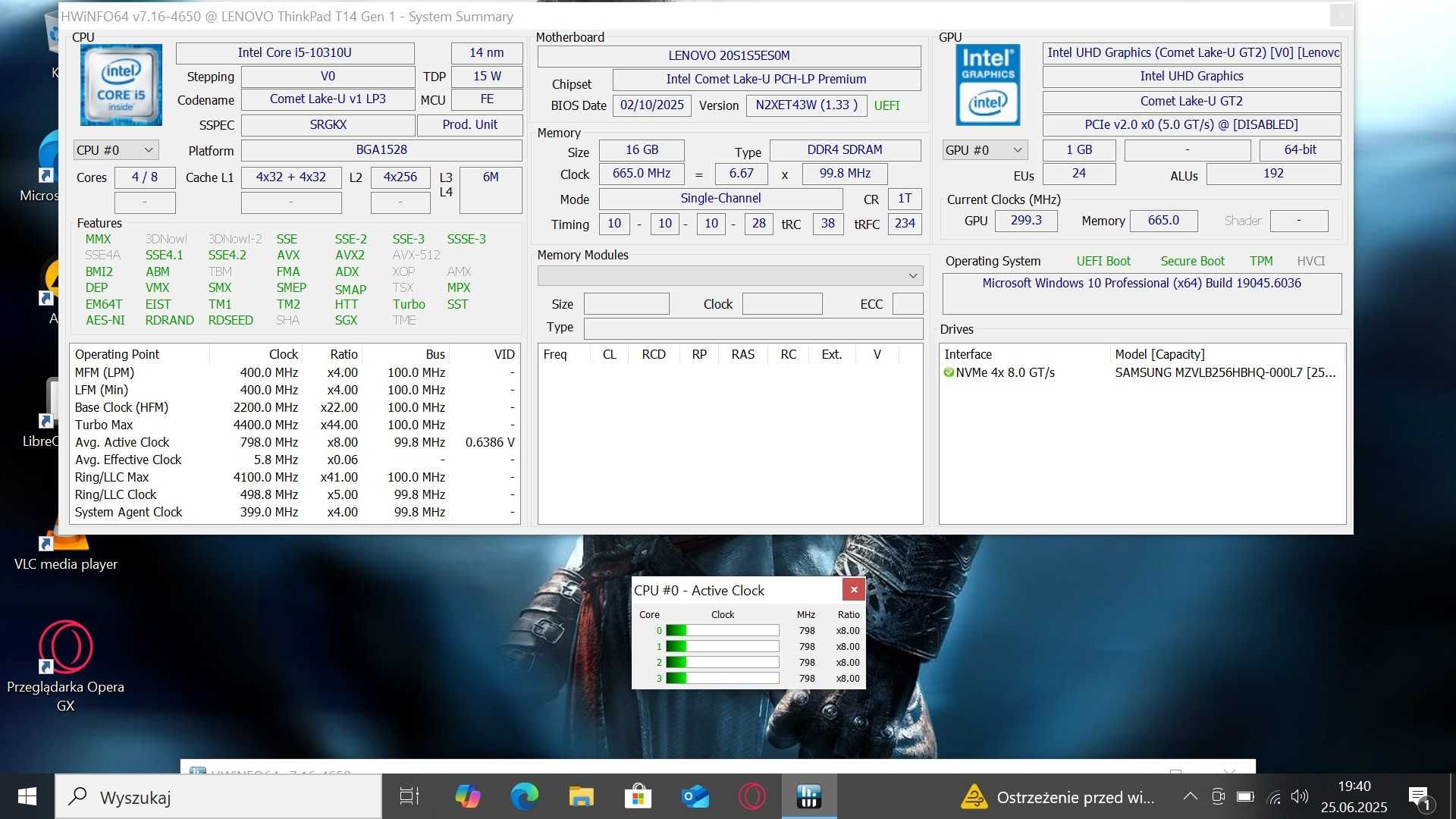Click the Intel Core i5-10310U name field
Screen dimensions: 1456x819
point(295,52)
